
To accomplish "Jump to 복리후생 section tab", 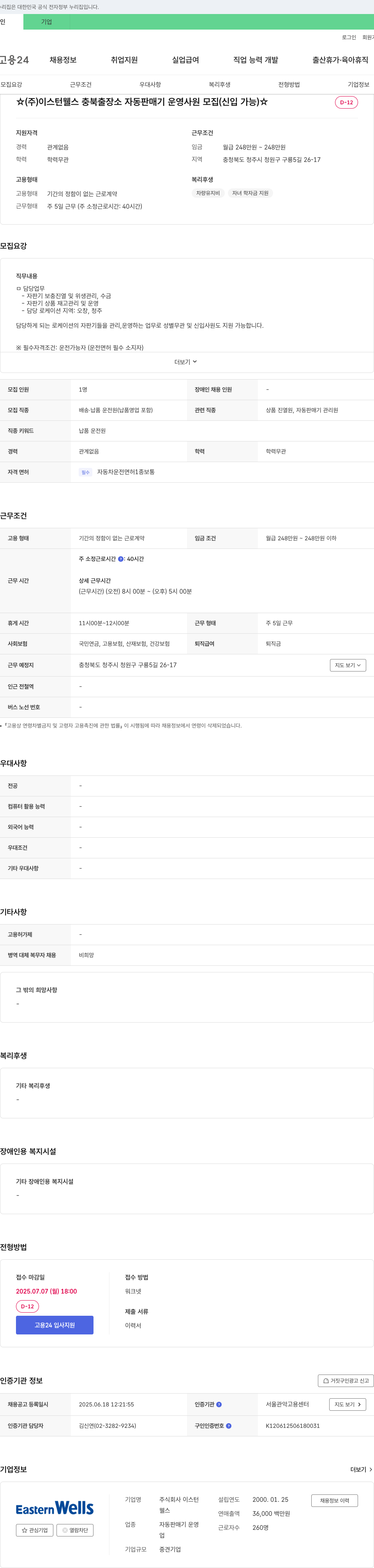I will 219,84.
